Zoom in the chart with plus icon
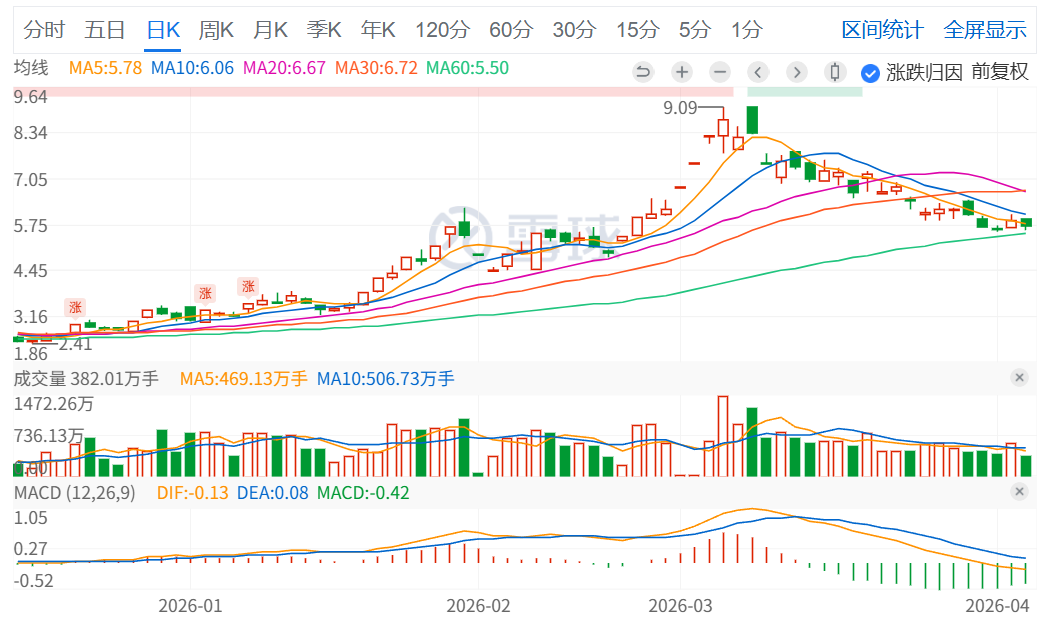1042x622 pixels. pyautogui.click(x=682, y=72)
